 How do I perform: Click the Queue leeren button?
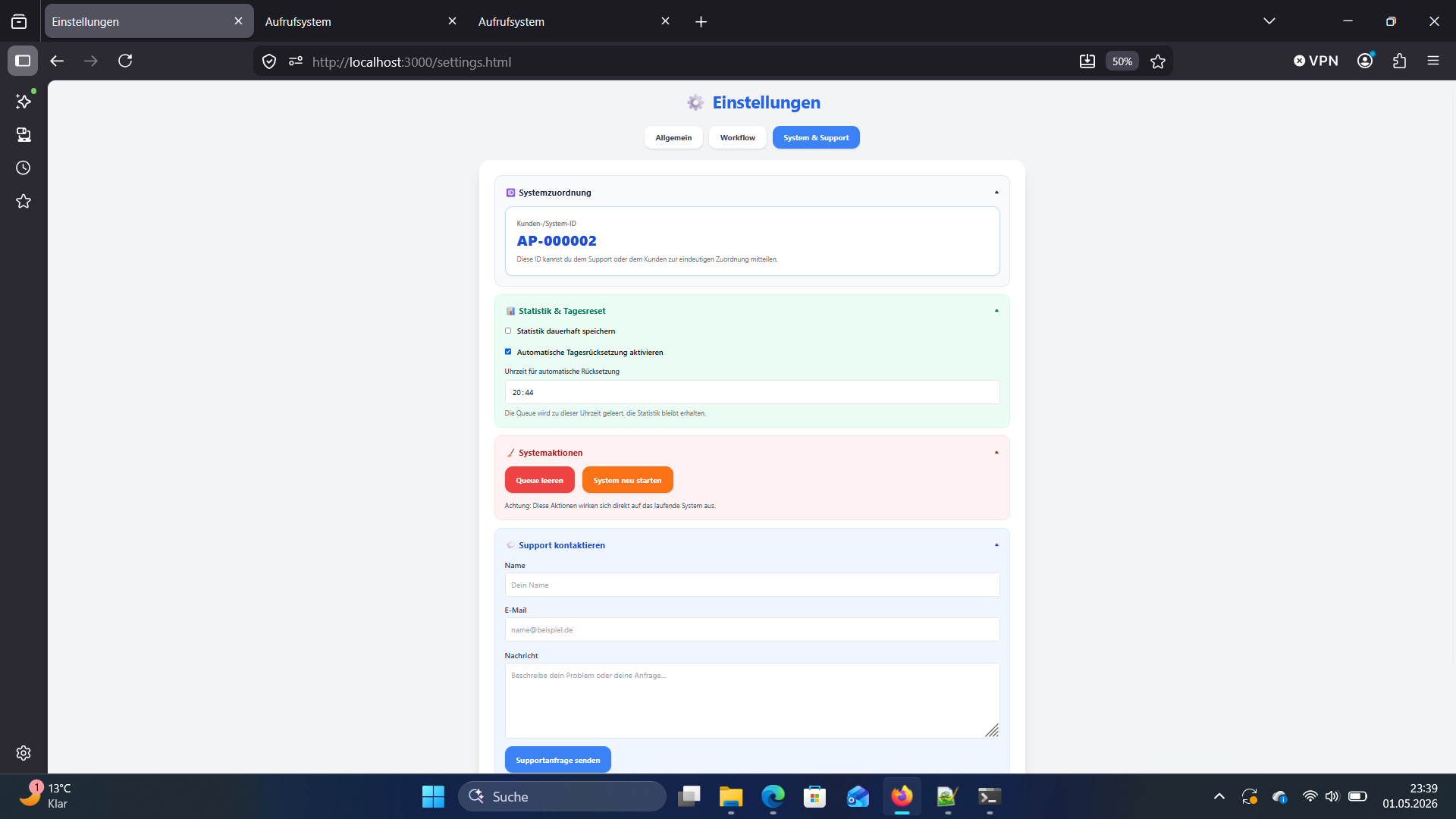539,480
